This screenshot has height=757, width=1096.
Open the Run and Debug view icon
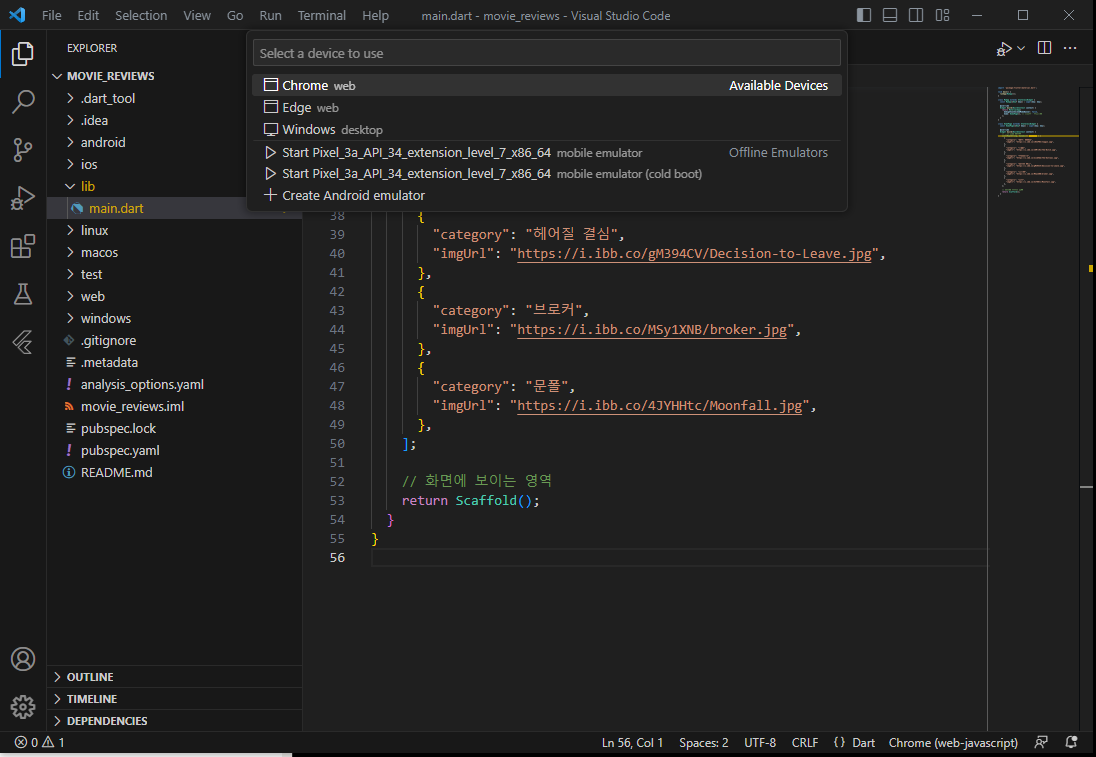click(x=22, y=199)
